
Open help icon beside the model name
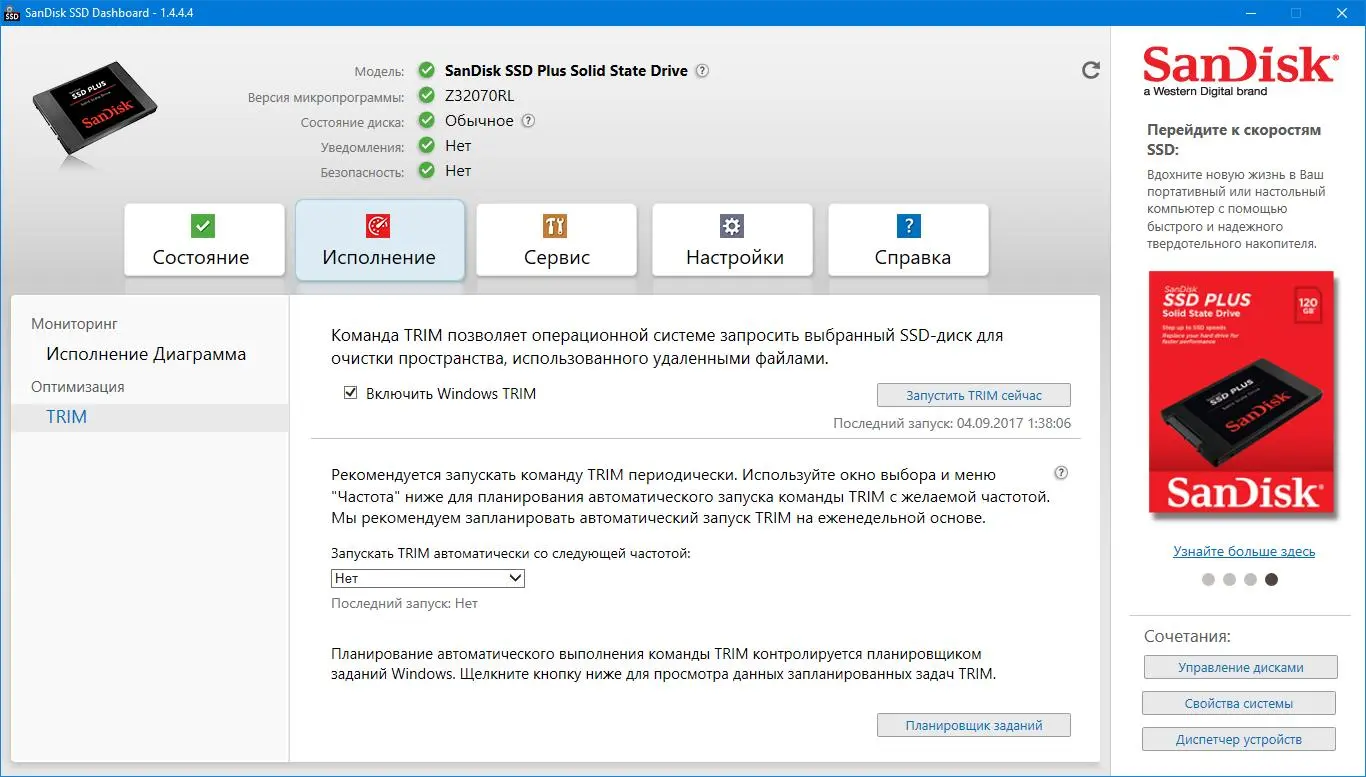703,71
